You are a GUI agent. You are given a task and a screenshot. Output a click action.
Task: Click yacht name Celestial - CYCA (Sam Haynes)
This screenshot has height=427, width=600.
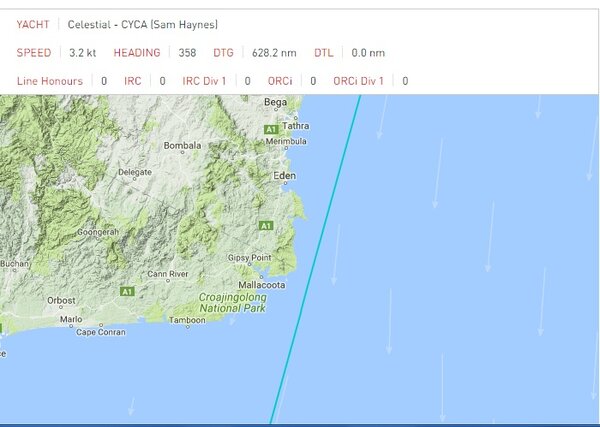143,24
